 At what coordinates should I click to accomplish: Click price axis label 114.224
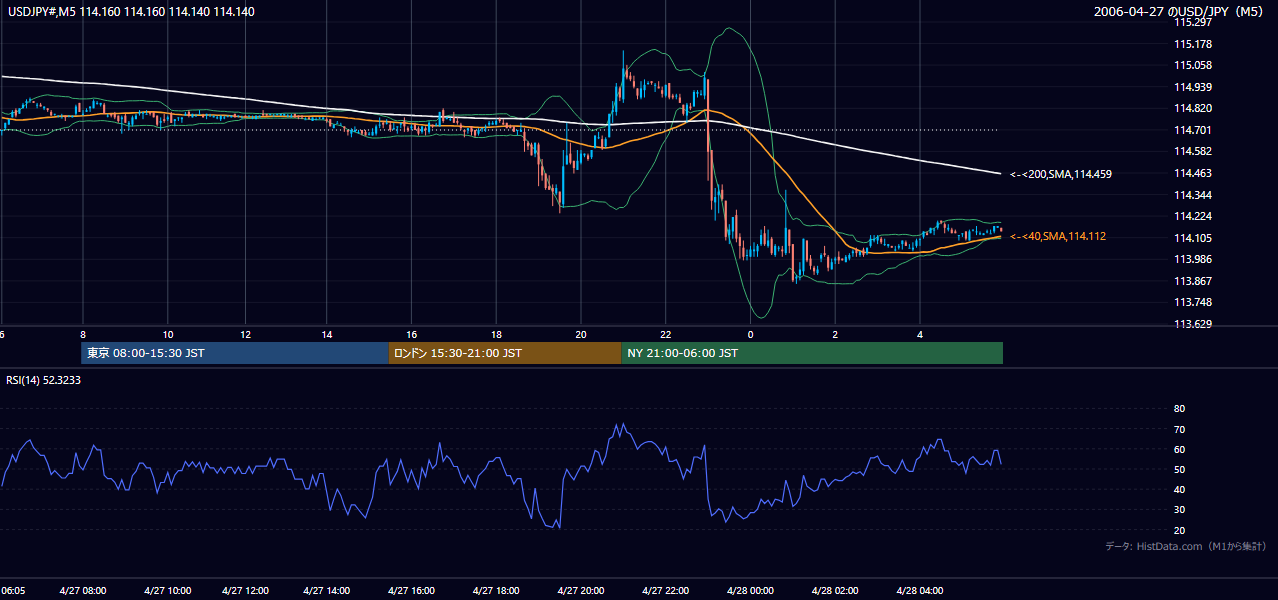tap(1192, 216)
